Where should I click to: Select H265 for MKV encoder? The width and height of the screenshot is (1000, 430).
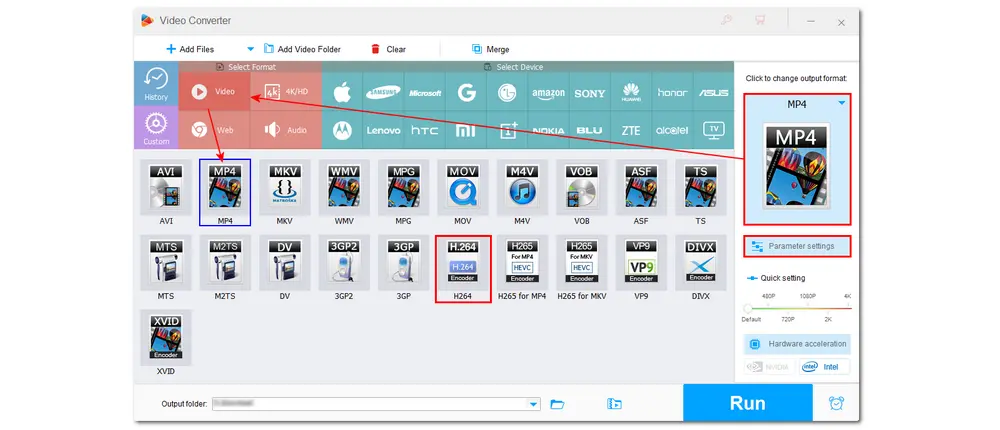click(582, 262)
